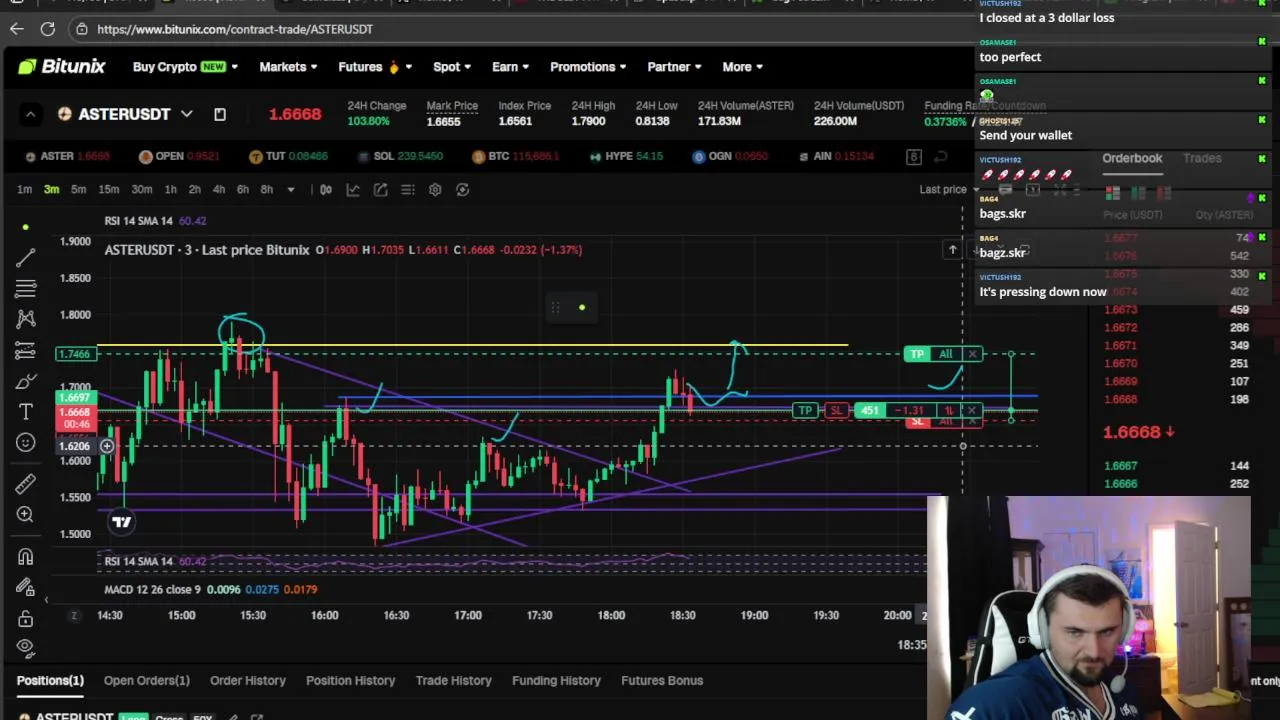This screenshot has width=1280, height=720.
Task: Expand the Spot menu
Action: pos(451,67)
